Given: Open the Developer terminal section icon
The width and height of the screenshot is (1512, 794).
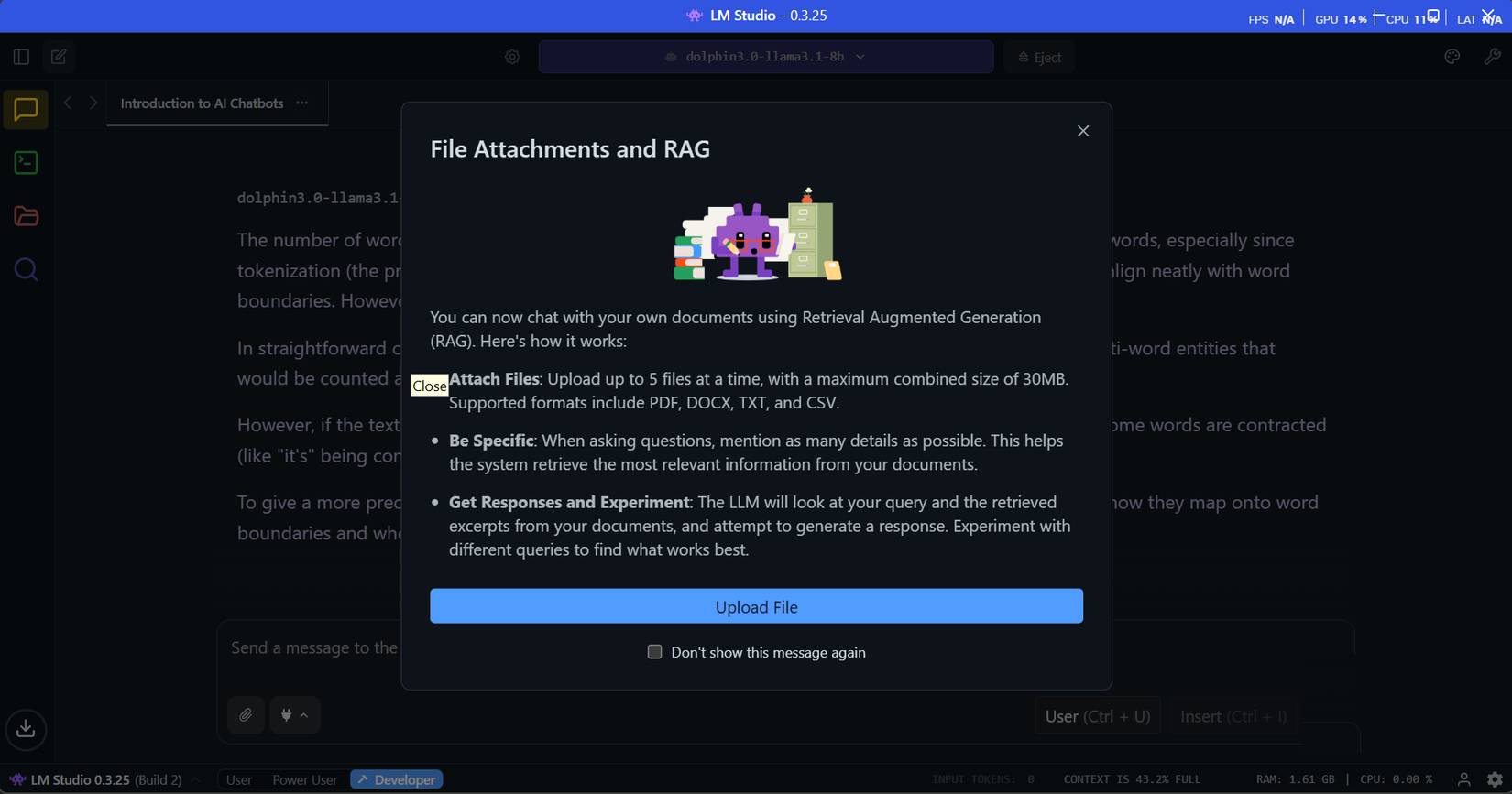Looking at the screenshot, I should tap(26, 163).
